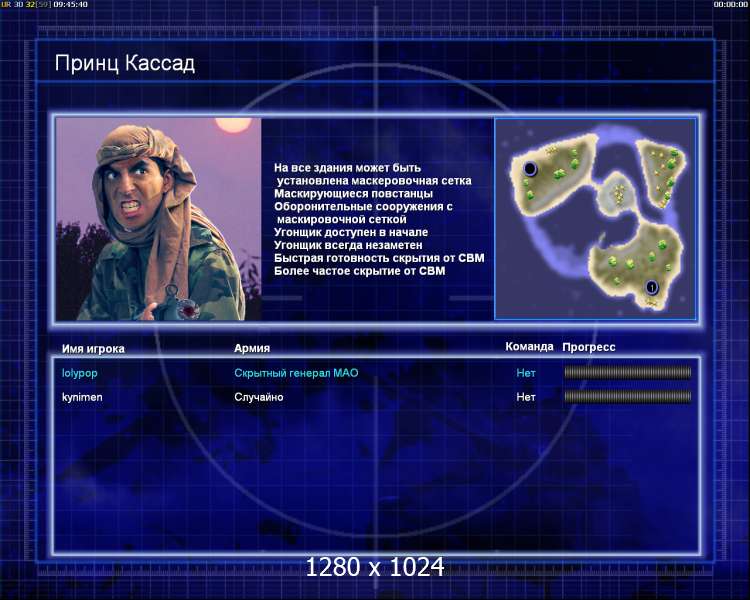Viewport: 750px width, 600px height.
Task: Click player name 'lolypop'
Action: coord(80,373)
